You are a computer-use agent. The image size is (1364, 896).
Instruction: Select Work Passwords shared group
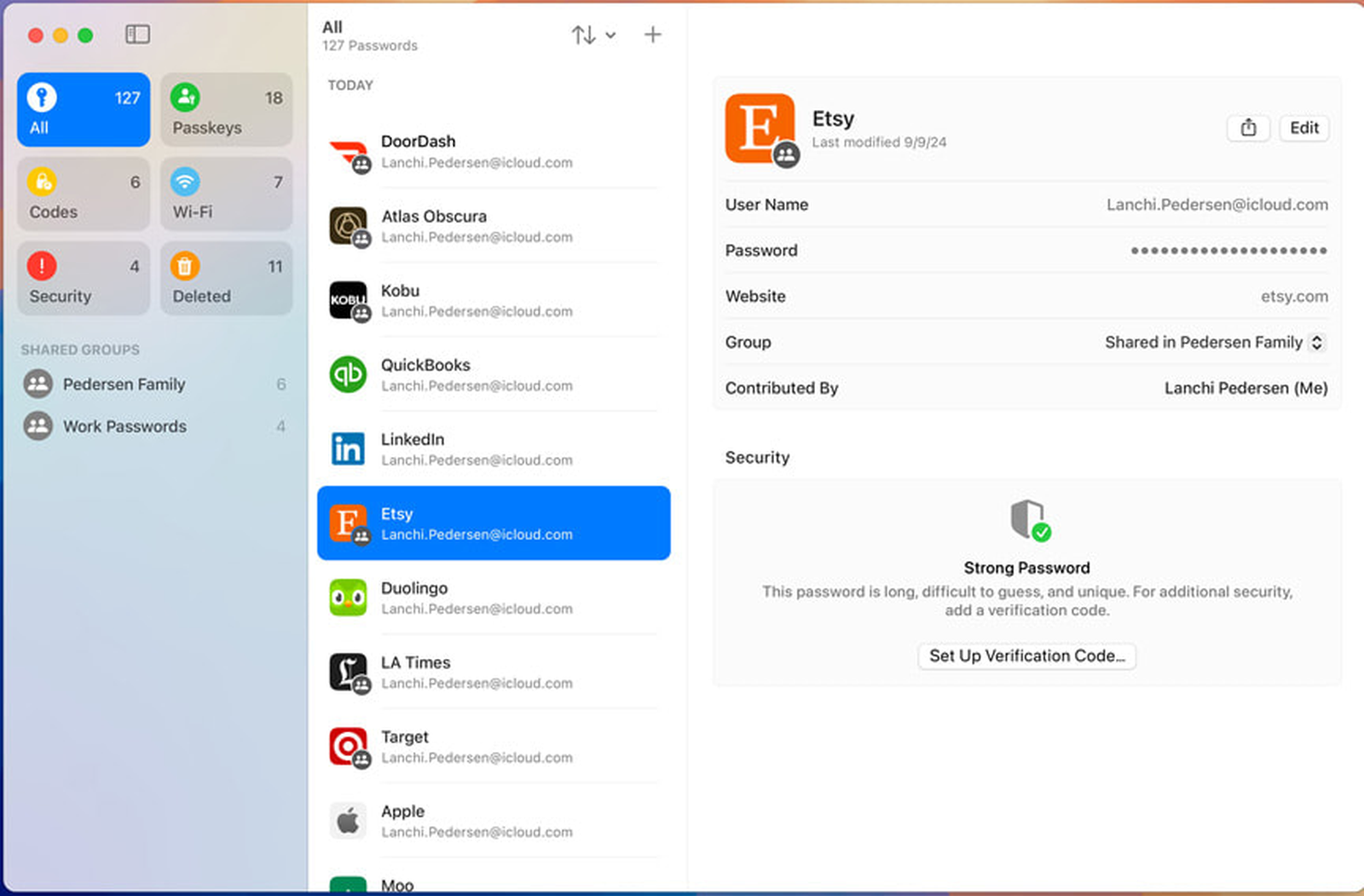tap(154, 426)
